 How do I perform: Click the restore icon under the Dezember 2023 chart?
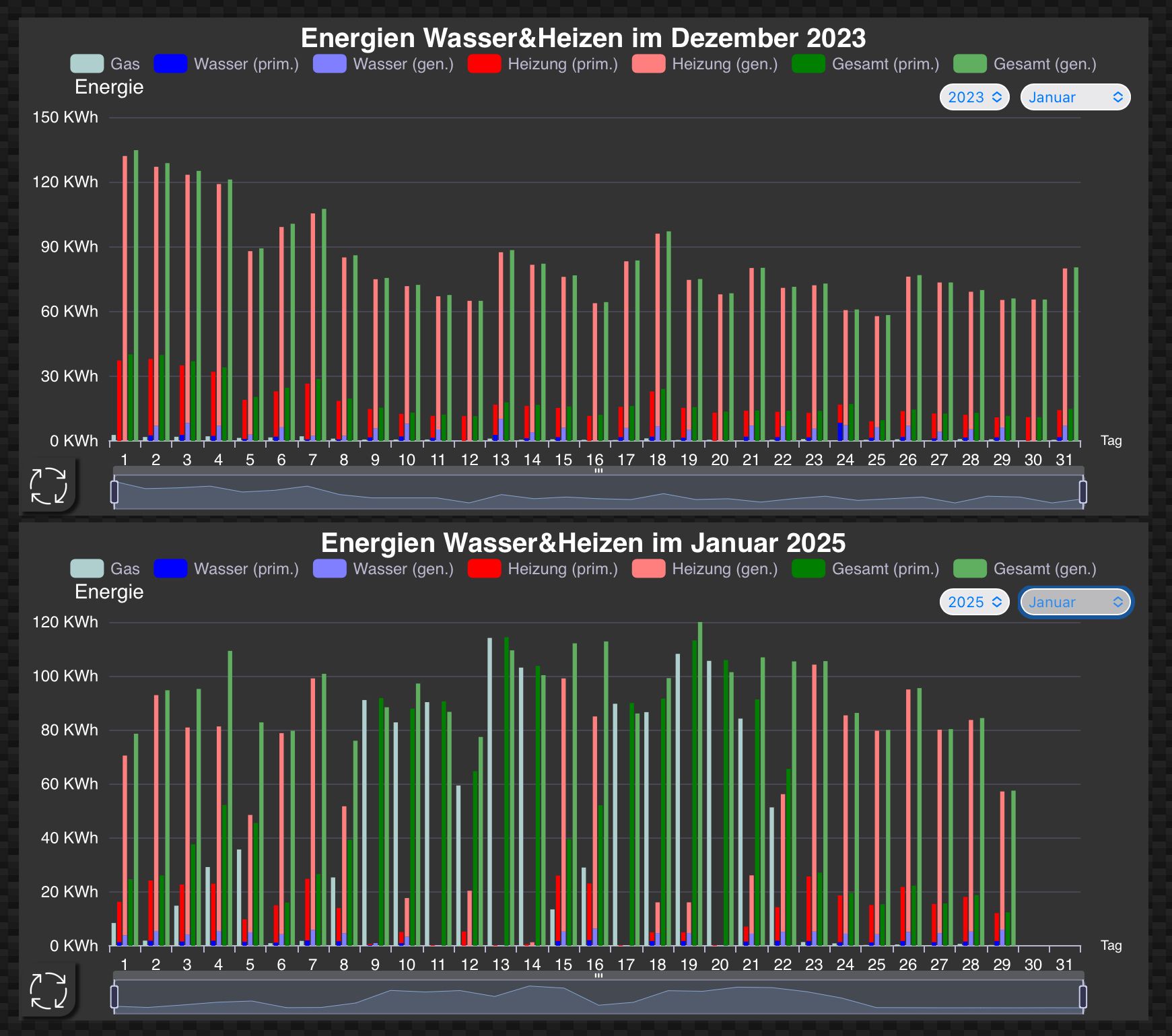click(x=48, y=485)
